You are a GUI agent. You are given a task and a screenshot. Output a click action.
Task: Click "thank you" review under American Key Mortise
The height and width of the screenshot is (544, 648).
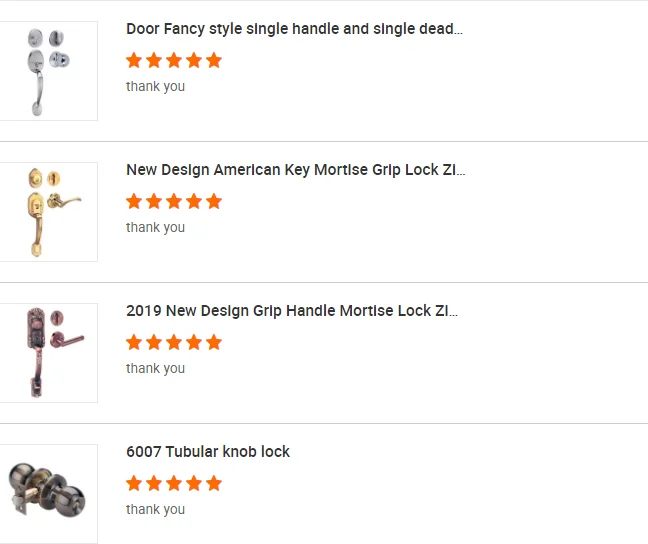pos(155,227)
